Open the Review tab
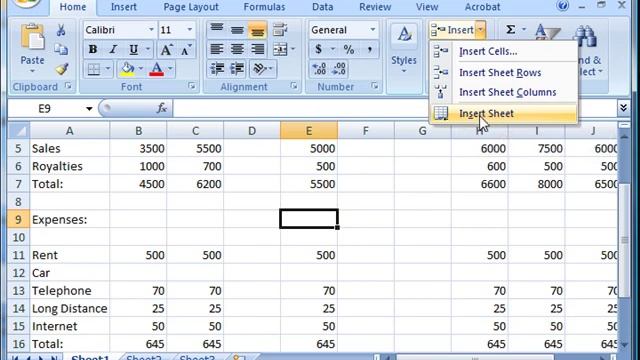 pos(375,7)
